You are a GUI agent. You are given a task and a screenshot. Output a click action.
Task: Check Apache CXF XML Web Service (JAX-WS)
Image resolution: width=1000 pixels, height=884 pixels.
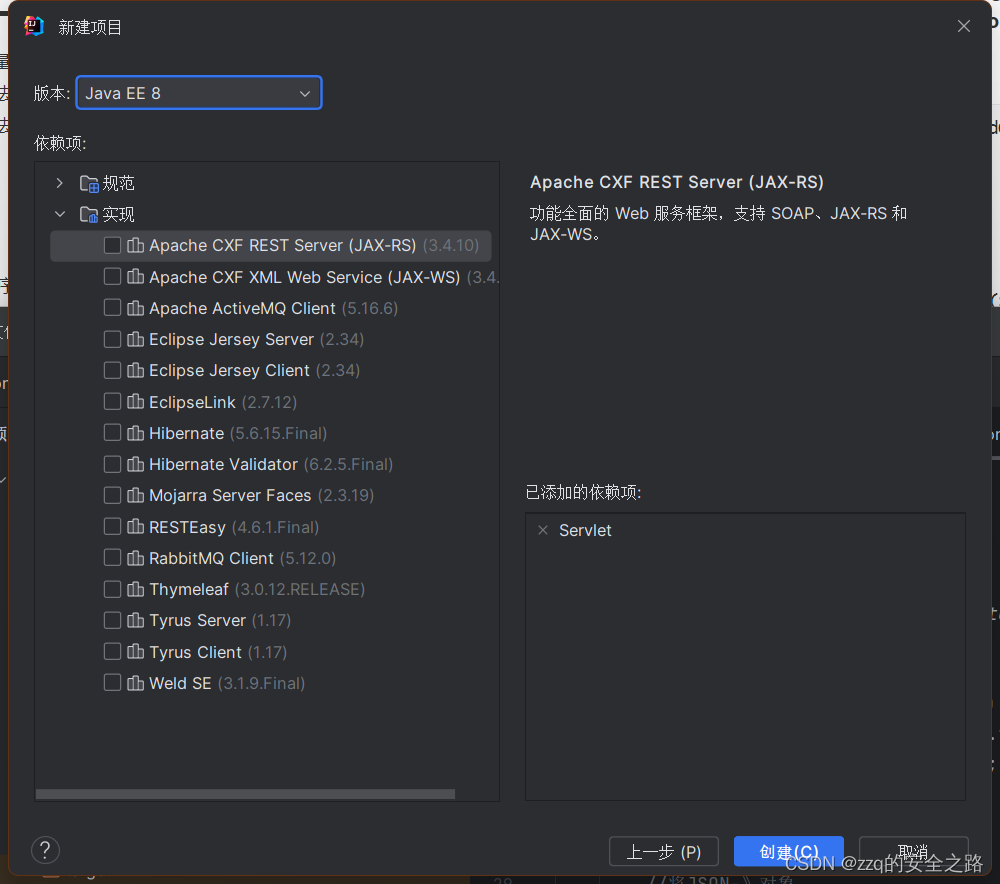click(x=112, y=277)
